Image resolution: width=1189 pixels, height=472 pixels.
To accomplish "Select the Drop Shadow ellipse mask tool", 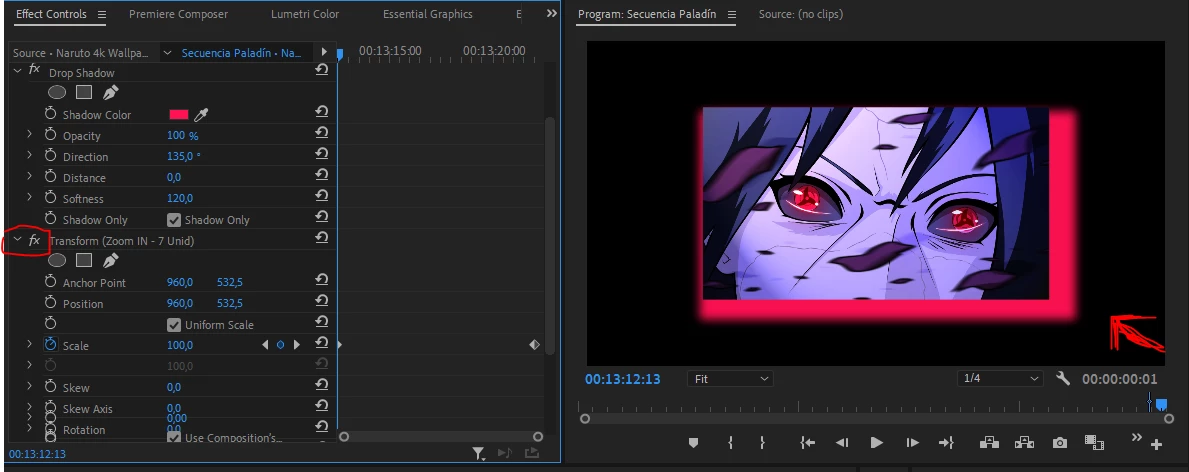I will pyautogui.click(x=57, y=93).
